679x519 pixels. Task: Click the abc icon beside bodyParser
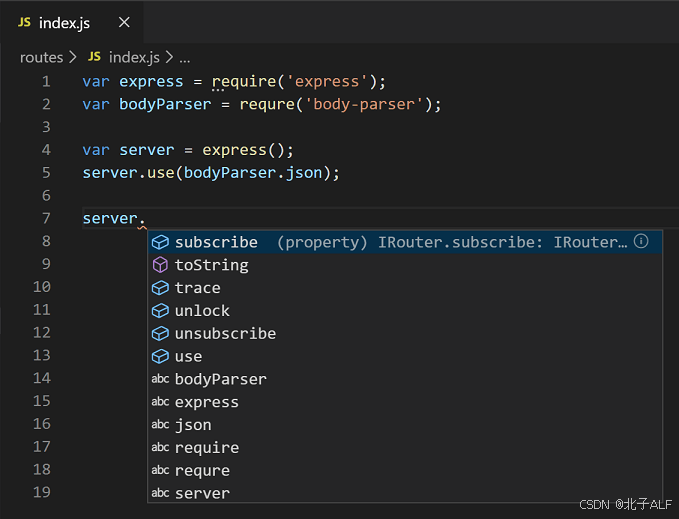click(160, 379)
